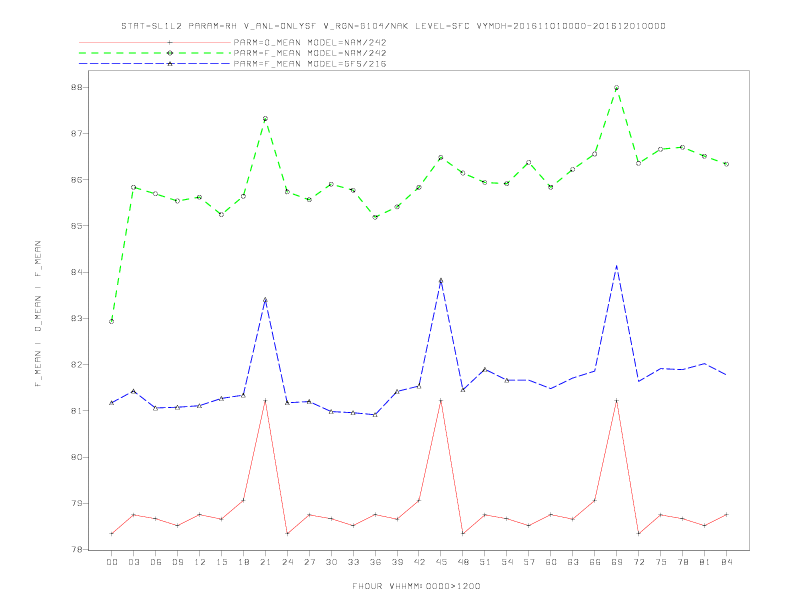This screenshot has width=792, height=612.
Task: Click y-axis tick label 80
Action: click(76, 457)
